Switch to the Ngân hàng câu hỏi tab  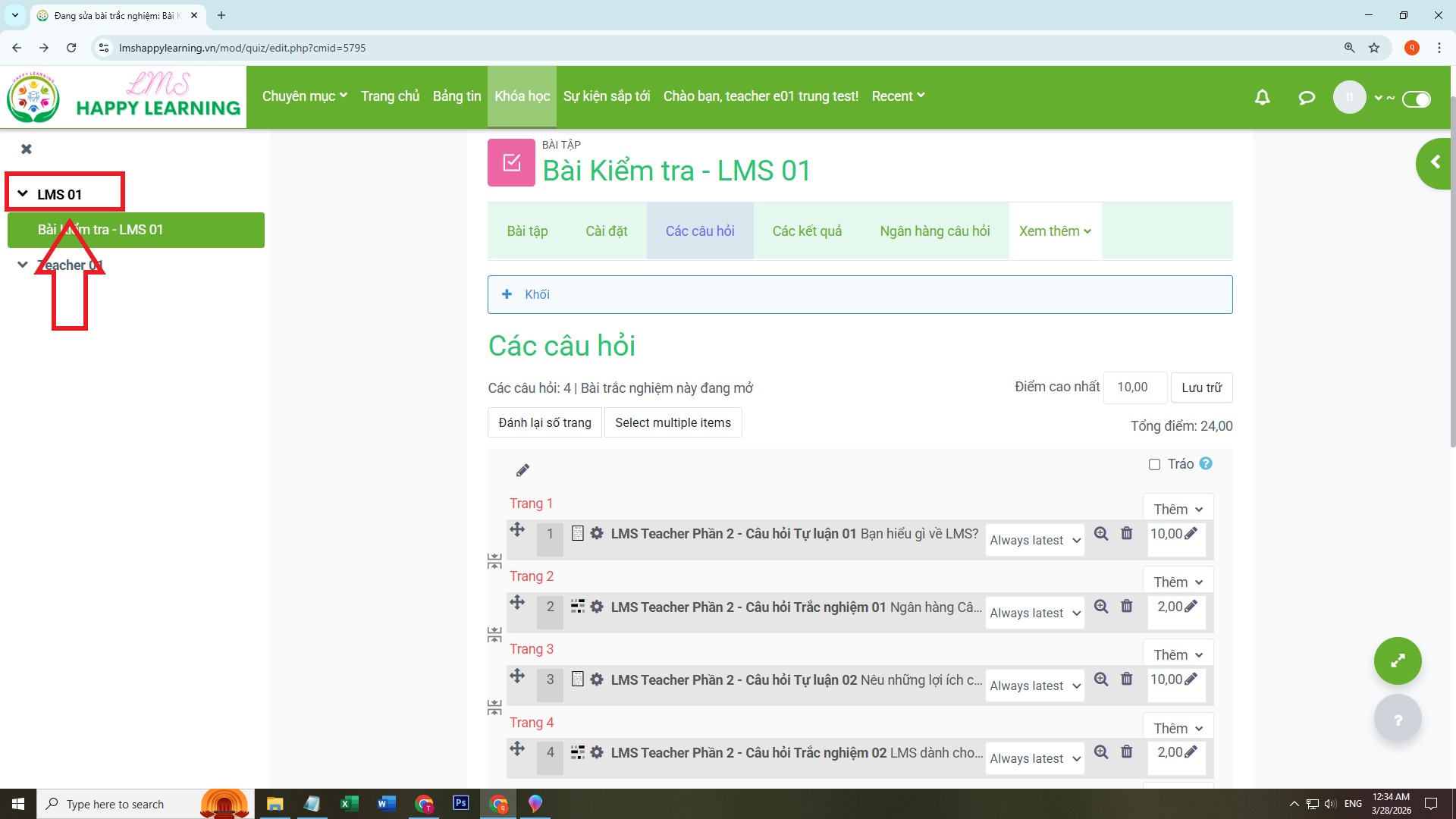934,231
